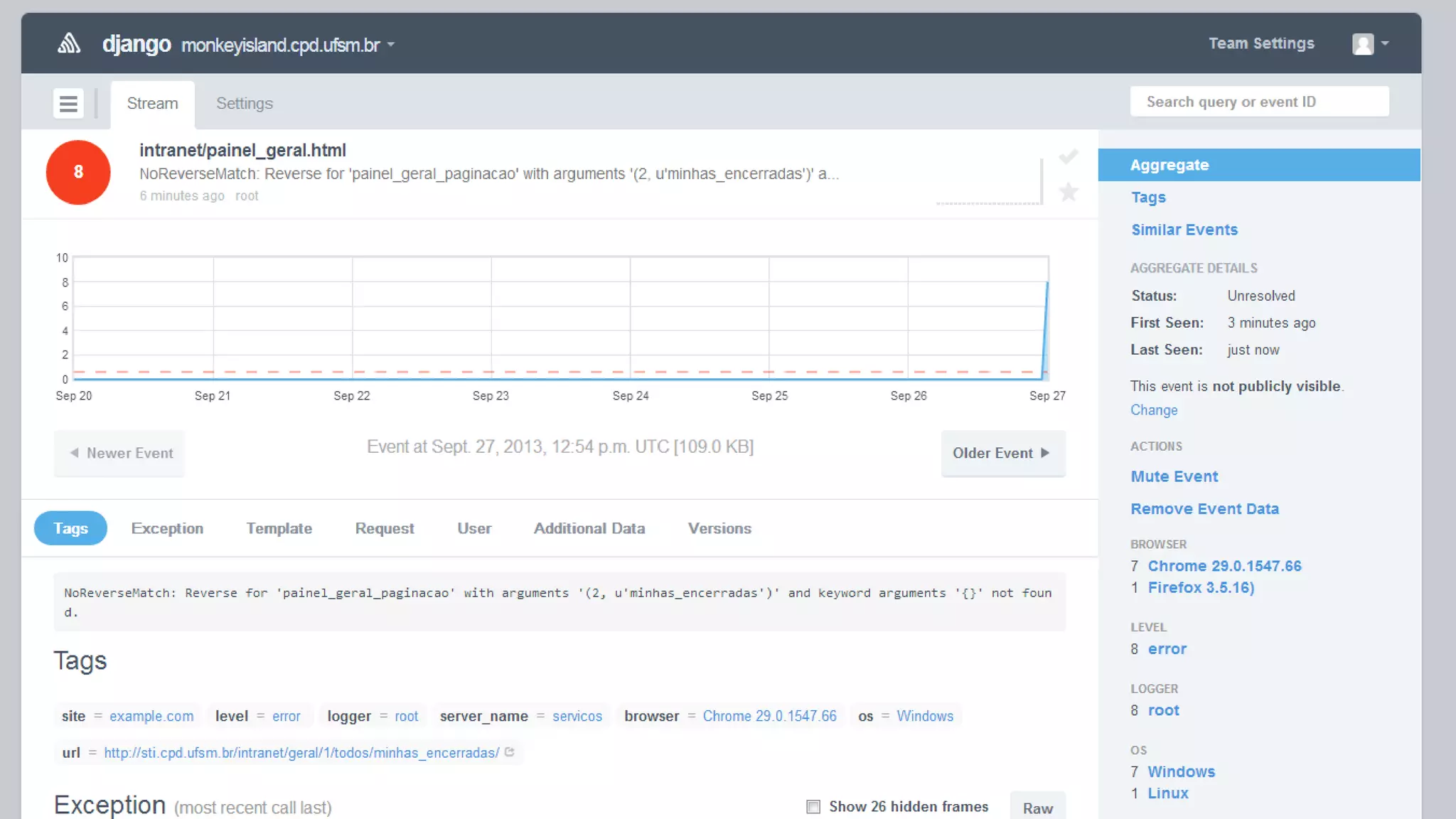1456x819 pixels.
Task: Focus the search query input field
Action: [1259, 102]
